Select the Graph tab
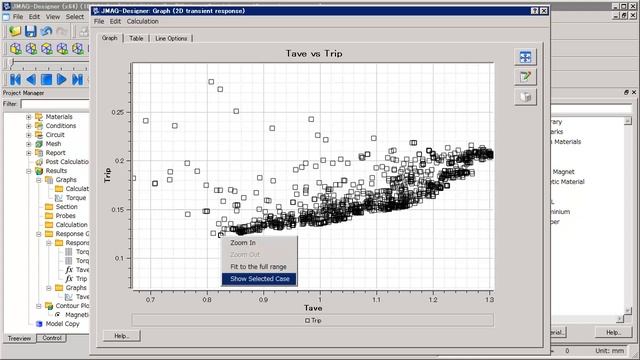Screen dimensions: 640x360 pyautogui.click(x=109, y=38)
